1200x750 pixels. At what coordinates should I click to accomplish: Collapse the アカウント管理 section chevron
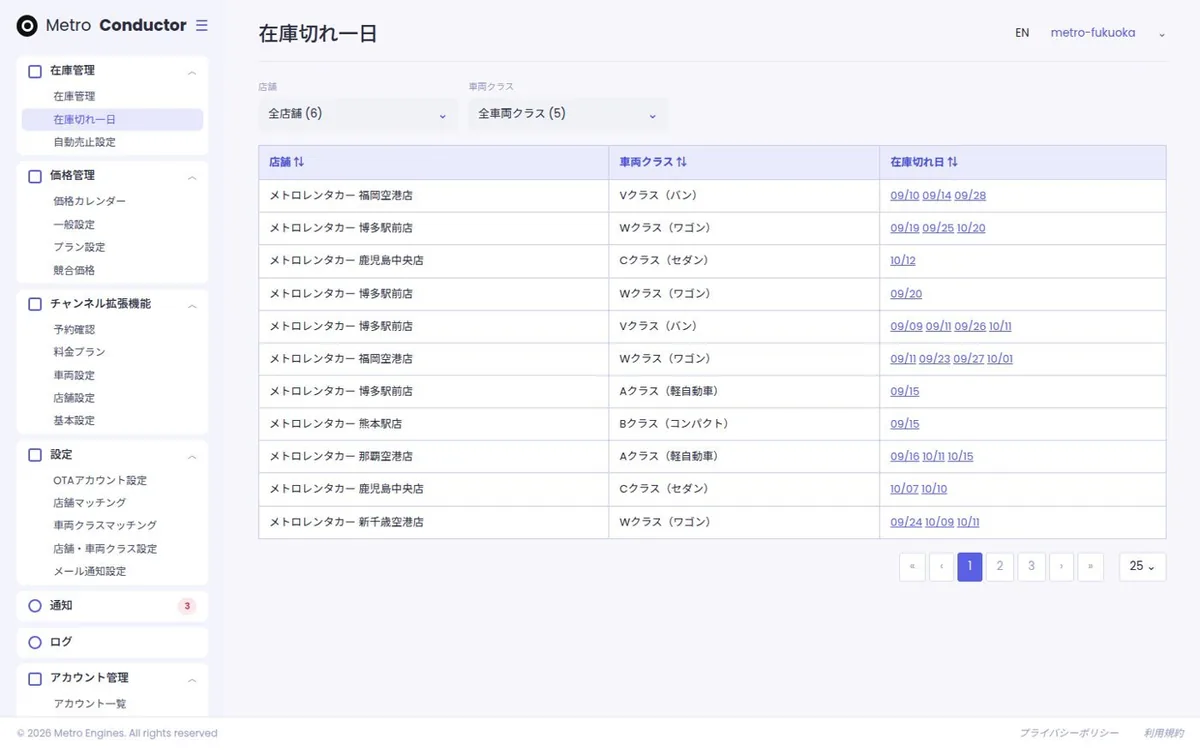pyautogui.click(x=192, y=679)
